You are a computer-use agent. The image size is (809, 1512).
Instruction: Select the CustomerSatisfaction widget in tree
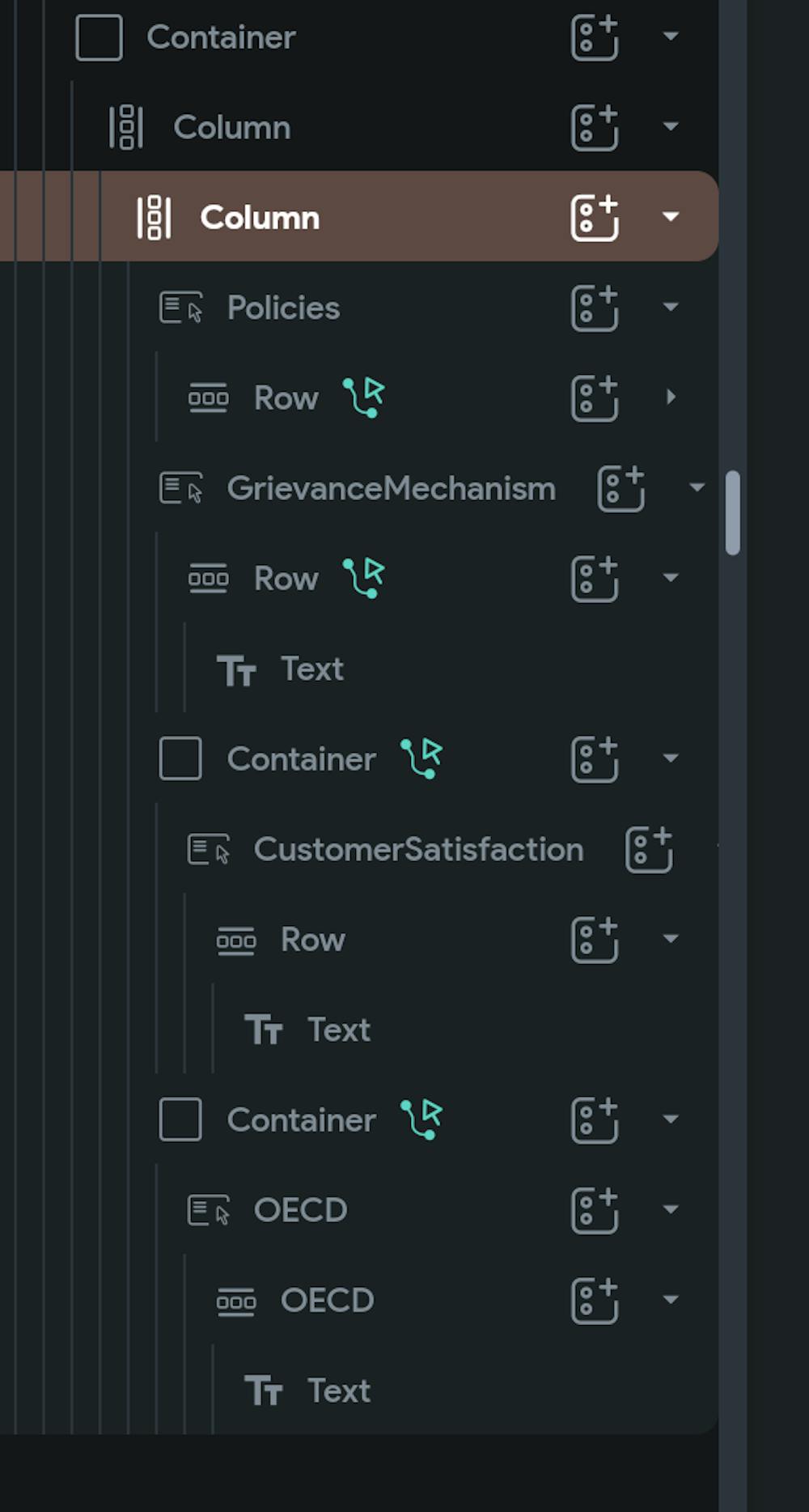(x=417, y=849)
